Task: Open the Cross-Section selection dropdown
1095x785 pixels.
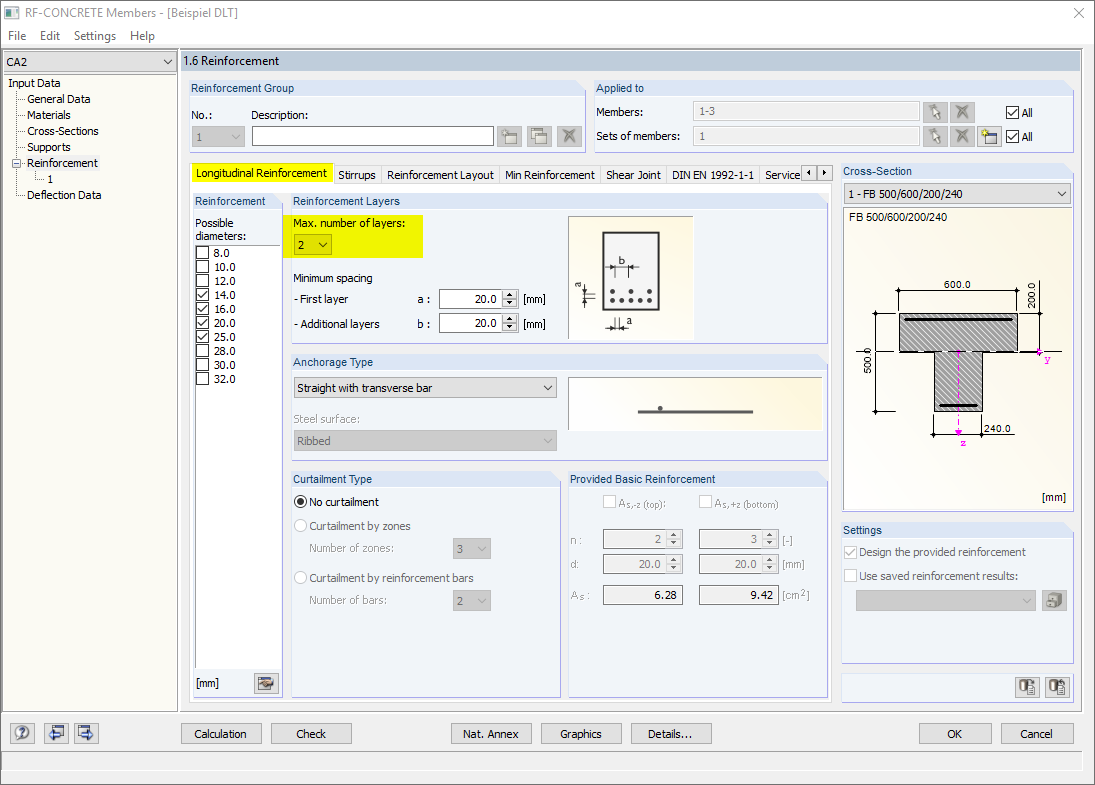Action: pyautogui.click(x=957, y=193)
